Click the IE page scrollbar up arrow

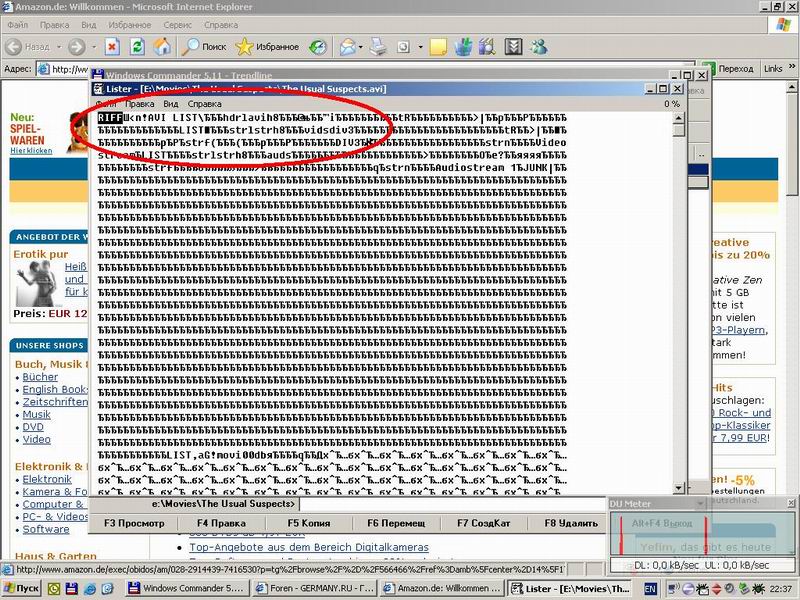tap(792, 87)
